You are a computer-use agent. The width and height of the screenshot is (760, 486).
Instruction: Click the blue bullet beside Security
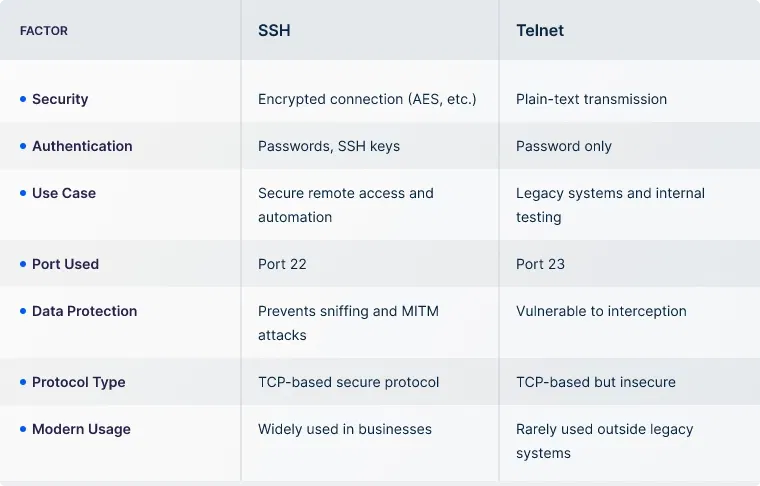23,99
